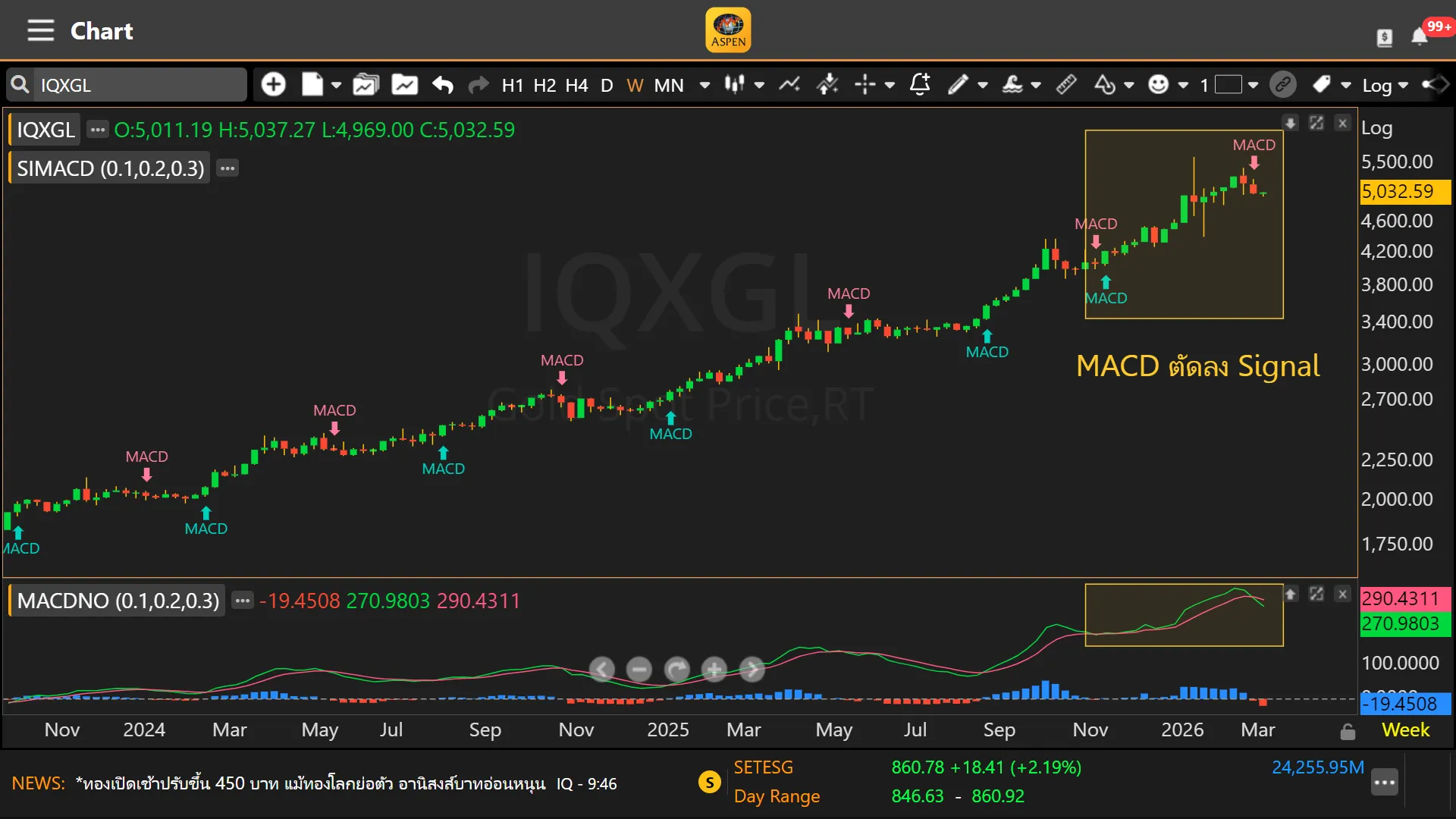Expand the candlestick chart type dropdown
This screenshot has width=1456, height=819.
[759, 85]
